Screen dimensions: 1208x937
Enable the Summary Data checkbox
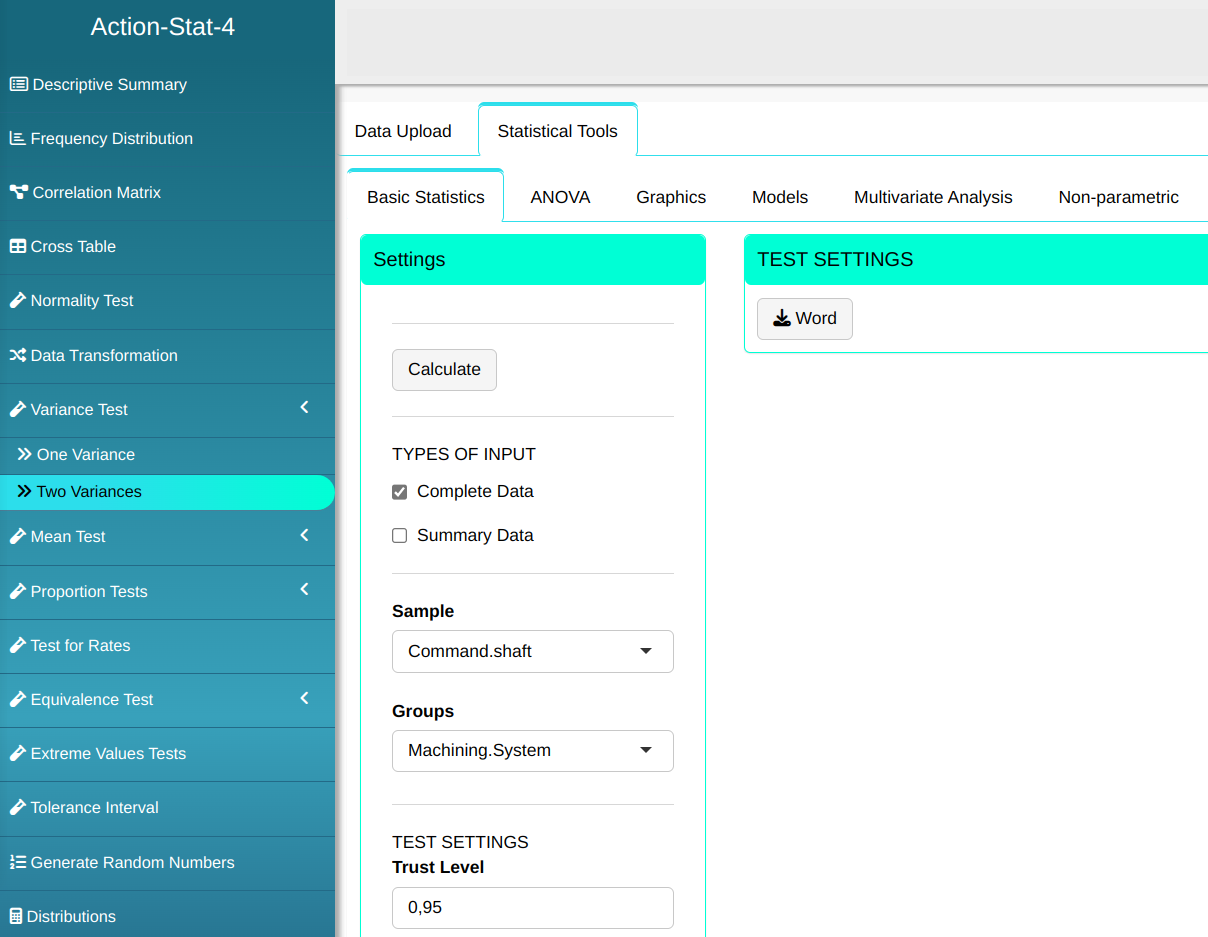pos(400,536)
